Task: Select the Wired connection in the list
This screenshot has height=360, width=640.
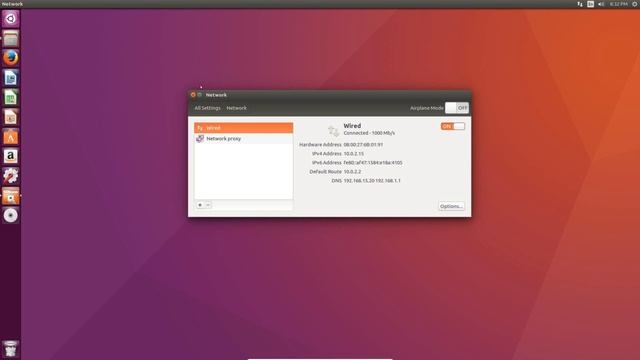Action: pos(244,128)
